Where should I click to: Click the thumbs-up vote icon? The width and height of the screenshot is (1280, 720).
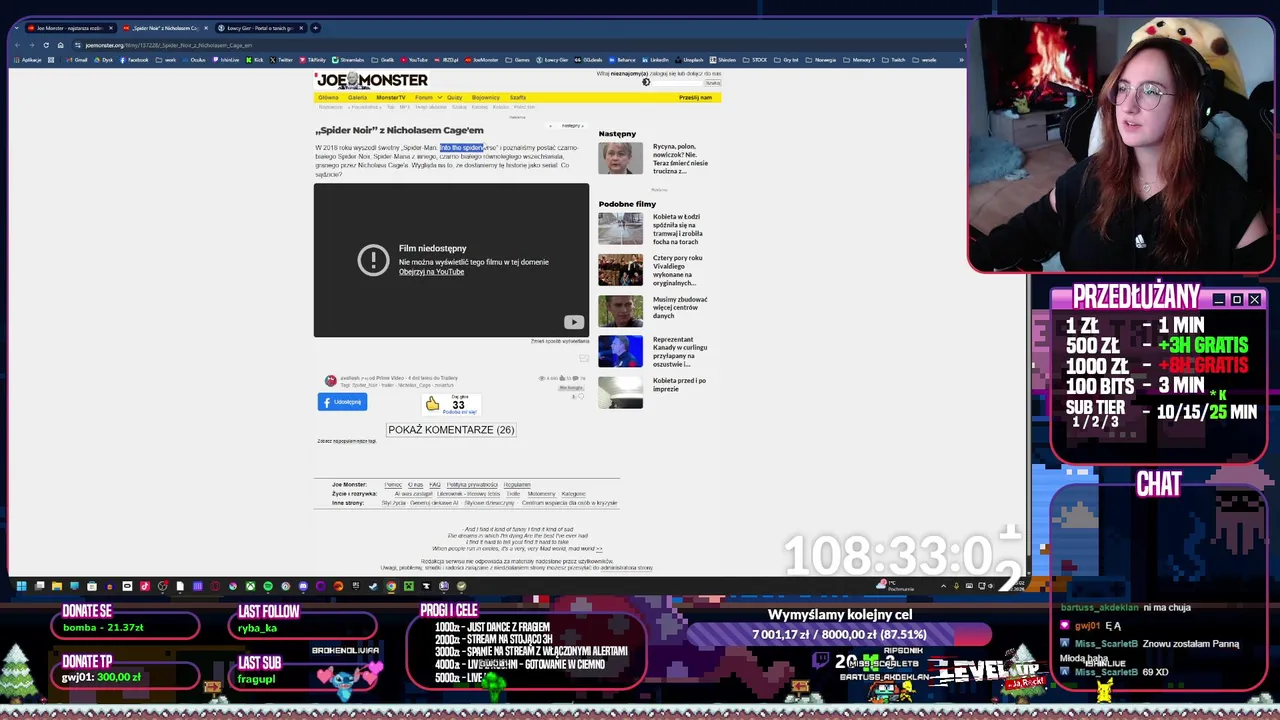[x=432, y=404]
